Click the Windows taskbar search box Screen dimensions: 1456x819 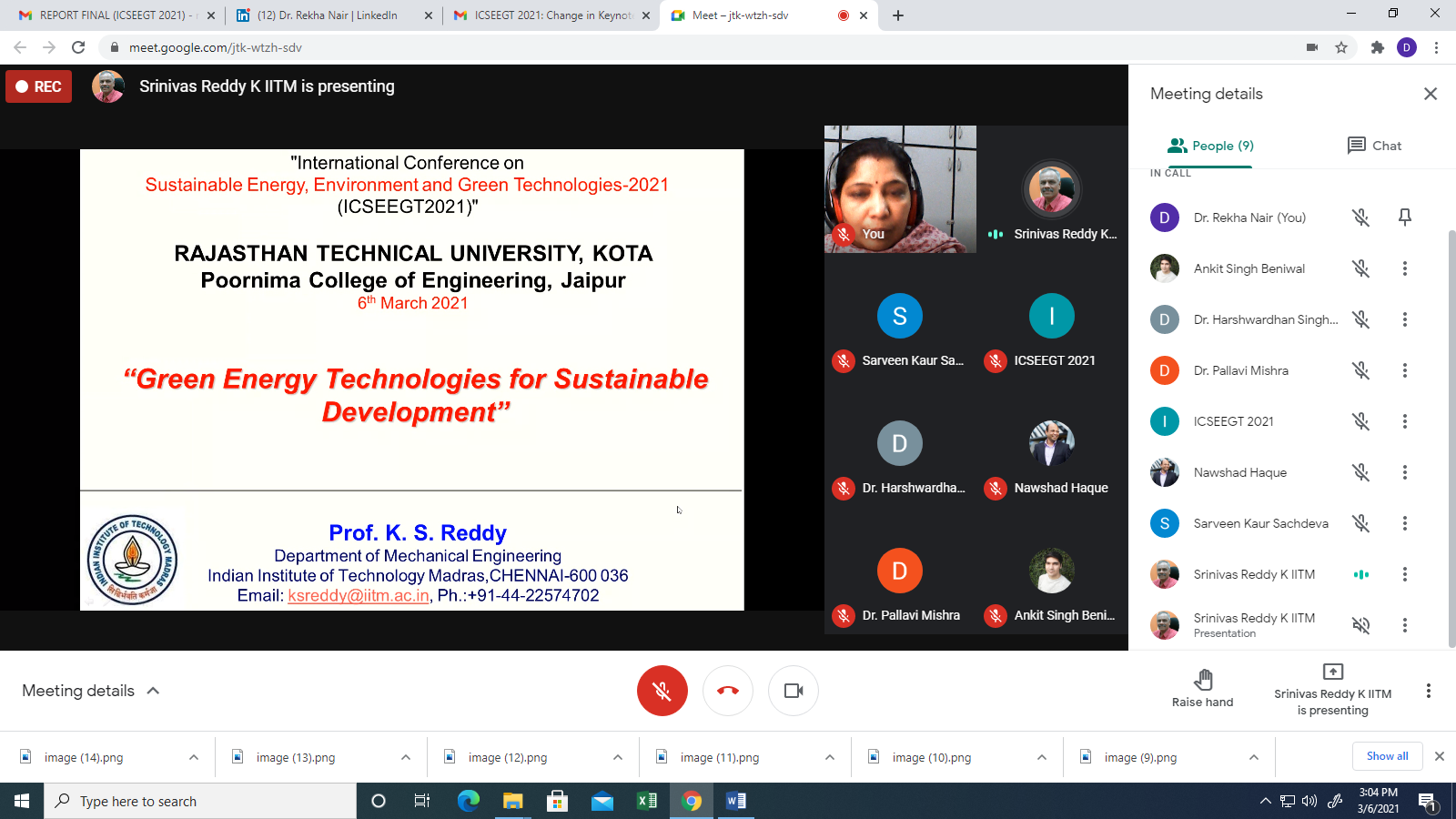[200, 801]
